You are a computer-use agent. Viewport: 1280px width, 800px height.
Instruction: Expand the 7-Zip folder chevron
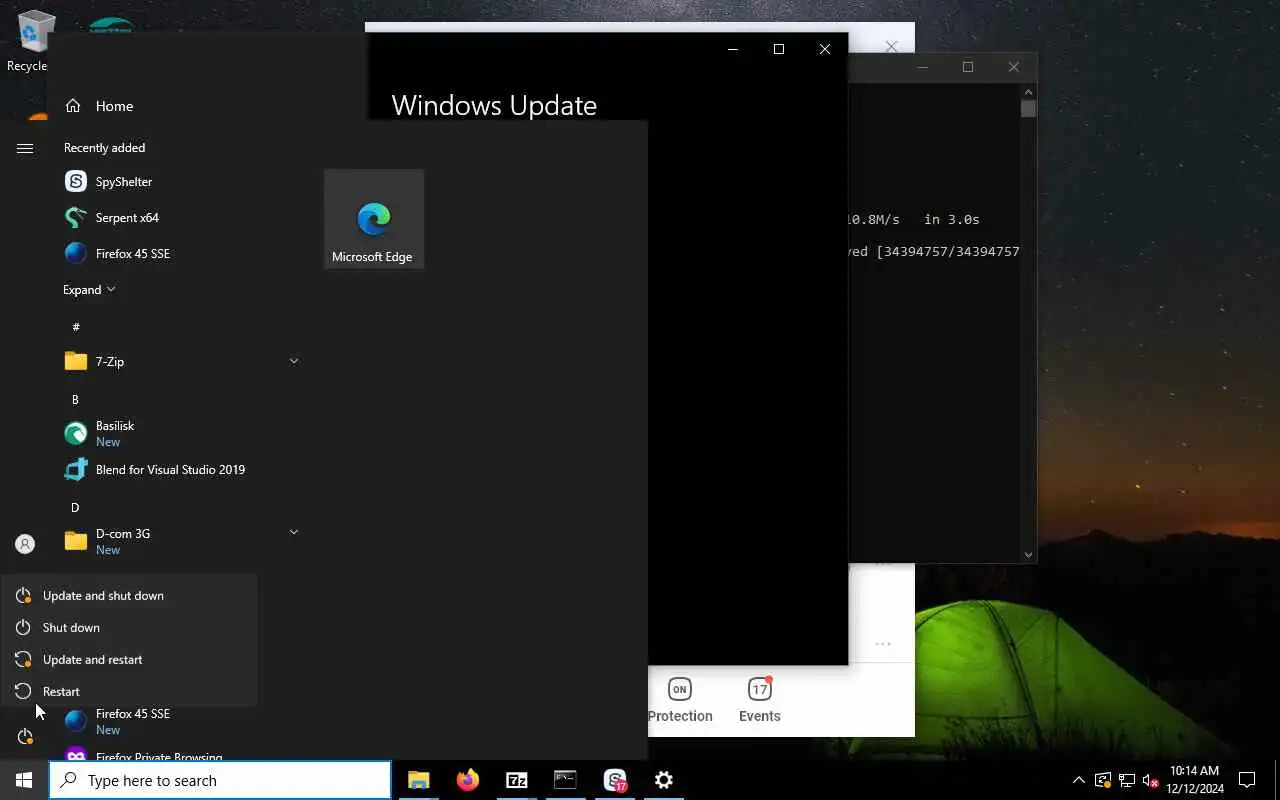pyautogui.click(x=294, y=361)
